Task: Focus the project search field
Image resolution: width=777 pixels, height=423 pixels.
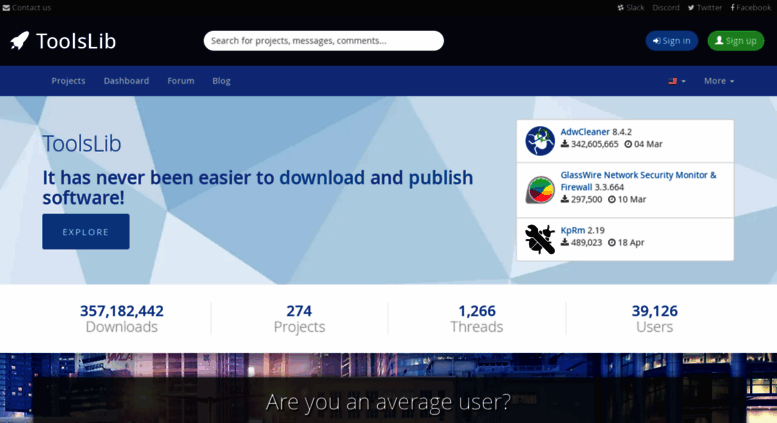Action: pyautogui.click(x=324, y=41)
